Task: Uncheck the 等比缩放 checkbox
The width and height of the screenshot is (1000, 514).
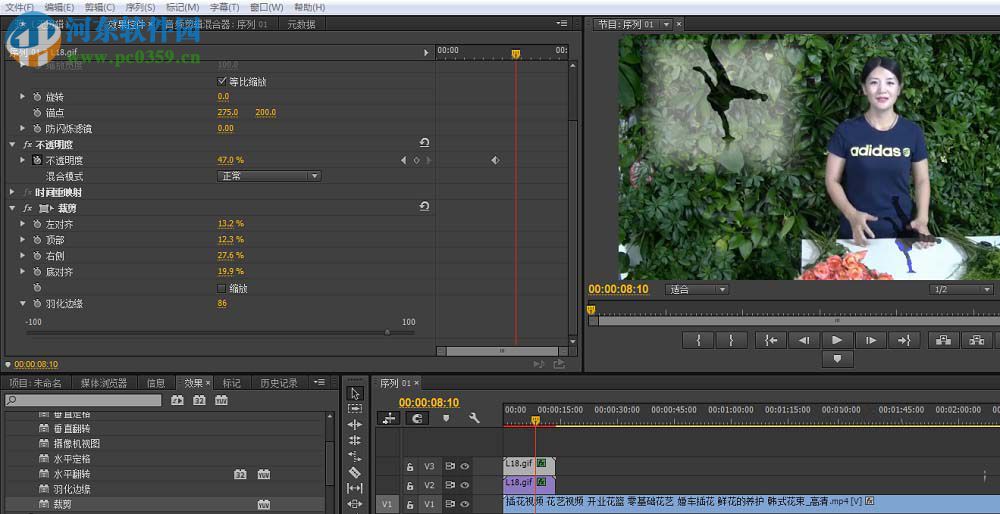Action: pyautogui.click(x=222, y=81)
